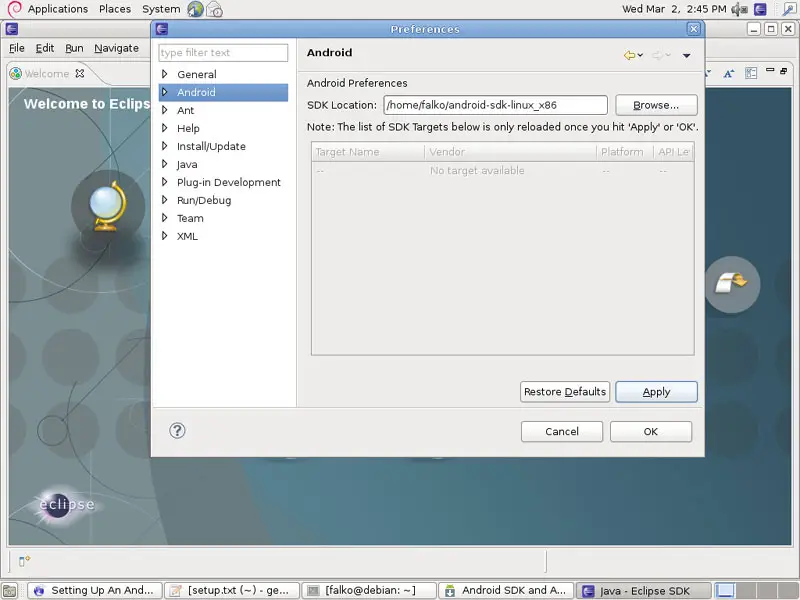Switch to setup.txt gedit taskbar item

[x=232, y=591]
